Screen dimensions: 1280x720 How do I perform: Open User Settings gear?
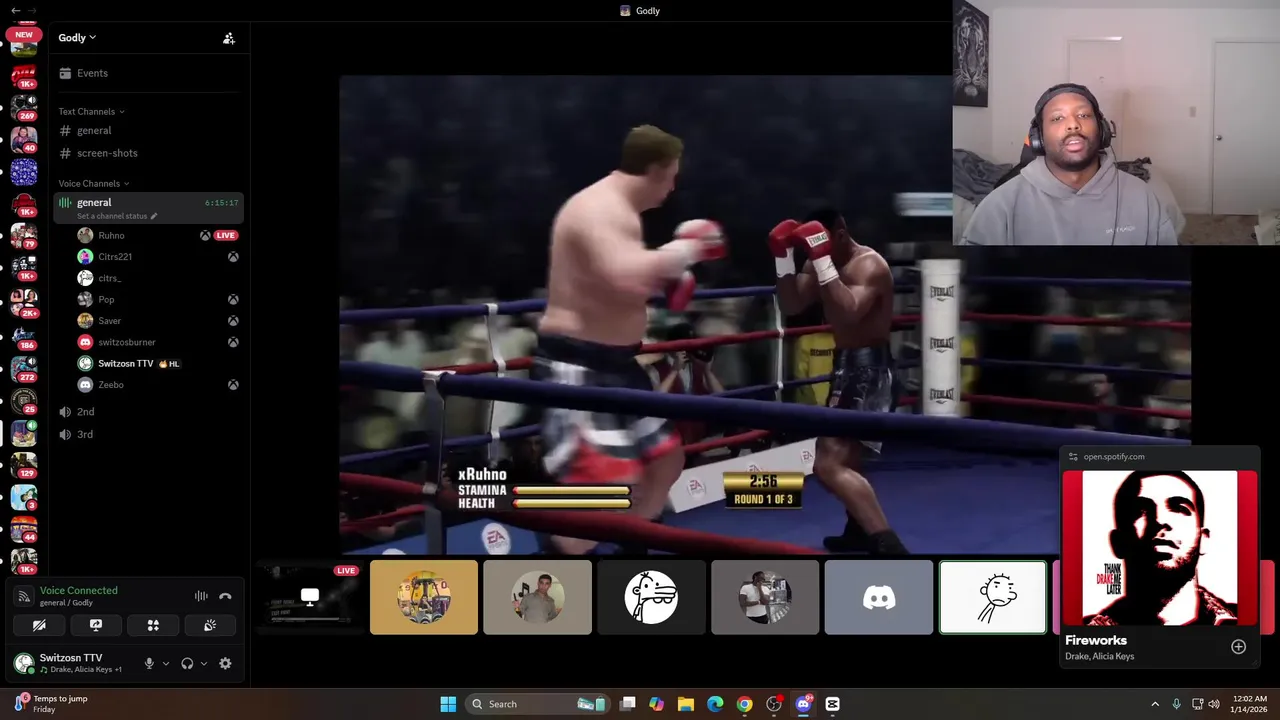225,663
